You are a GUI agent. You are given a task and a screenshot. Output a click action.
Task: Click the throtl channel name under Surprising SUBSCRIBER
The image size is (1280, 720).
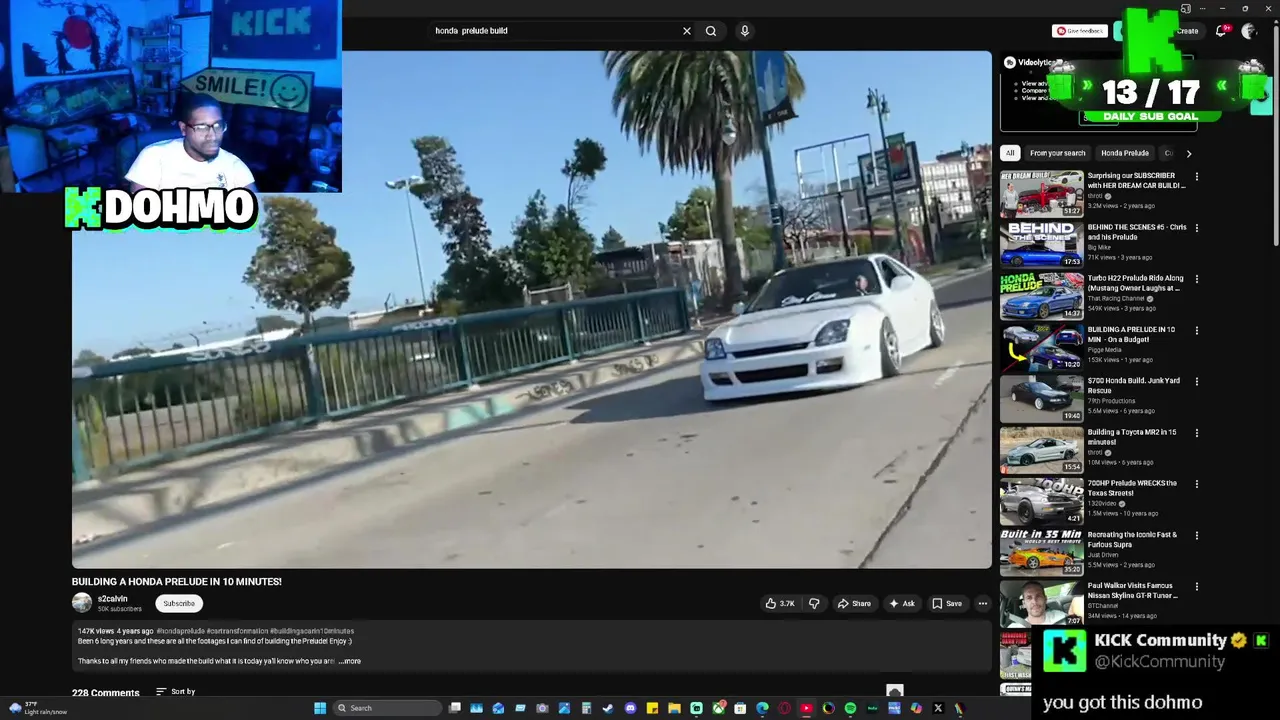point(1094,196)
